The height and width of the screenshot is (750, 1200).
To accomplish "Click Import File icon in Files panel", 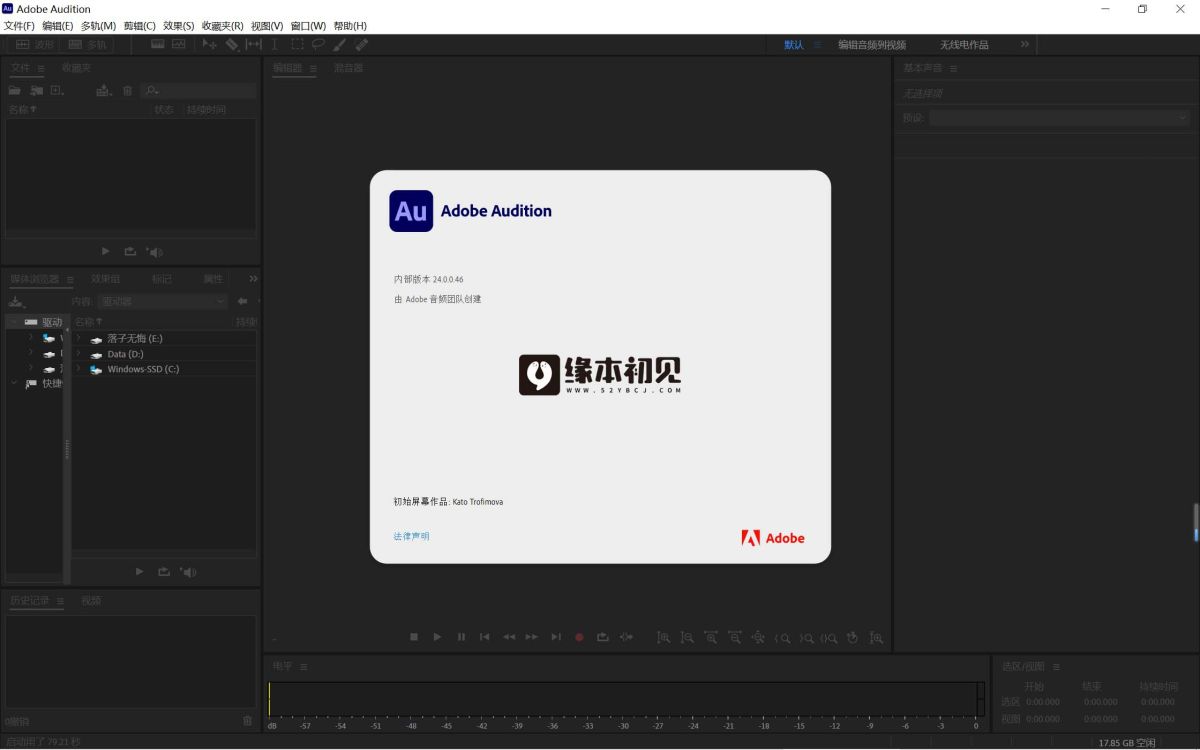I will 36,90.
